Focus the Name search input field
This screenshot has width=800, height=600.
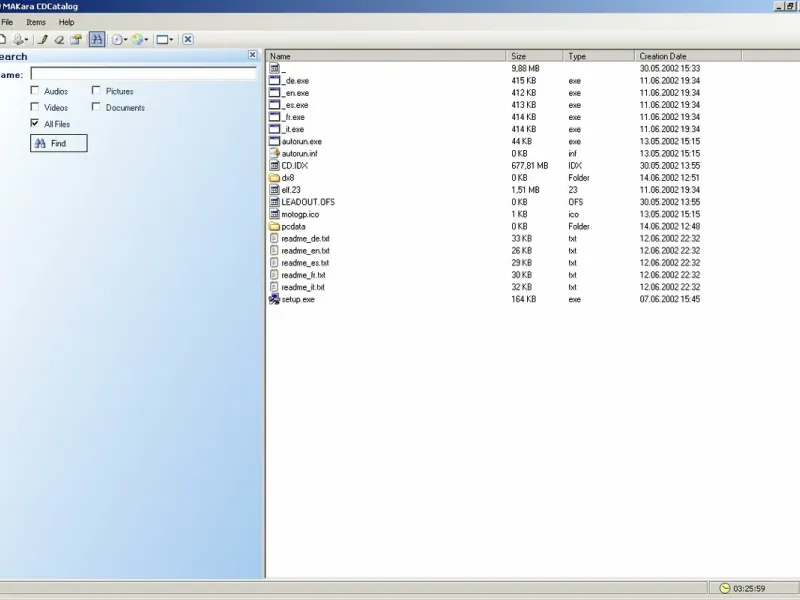point(143,73)
